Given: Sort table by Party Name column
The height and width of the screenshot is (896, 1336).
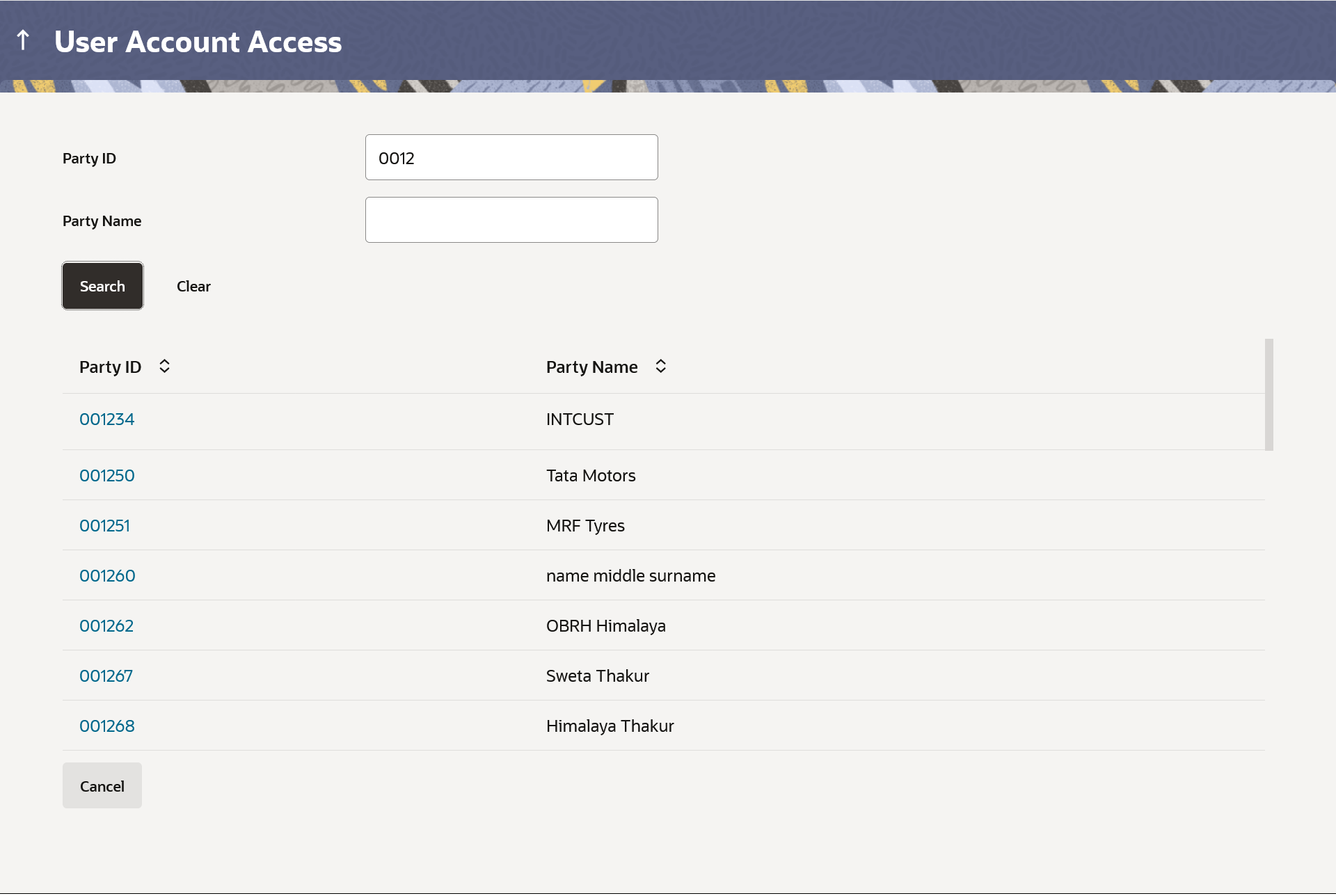Looking at the screenshot, I should click(660, 367).
